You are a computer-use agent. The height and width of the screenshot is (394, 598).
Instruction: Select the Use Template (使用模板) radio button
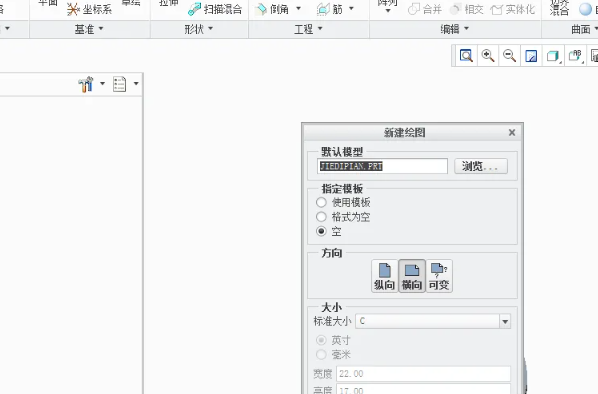pos(321,202)
